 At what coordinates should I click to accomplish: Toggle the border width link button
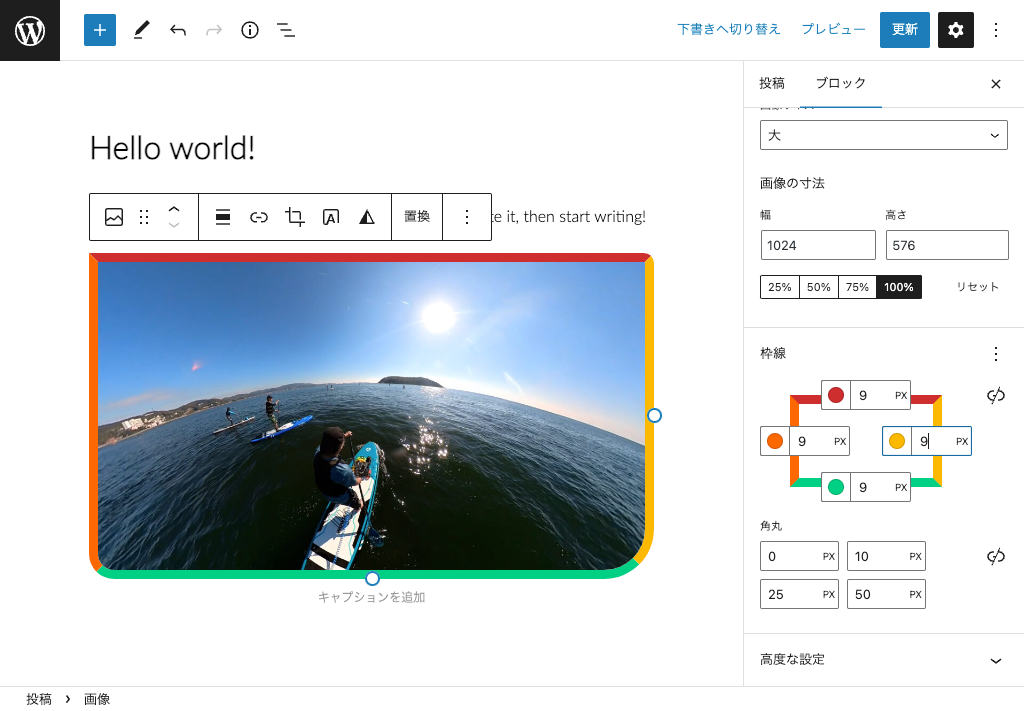pyautogui.click(x=995, y=396)
